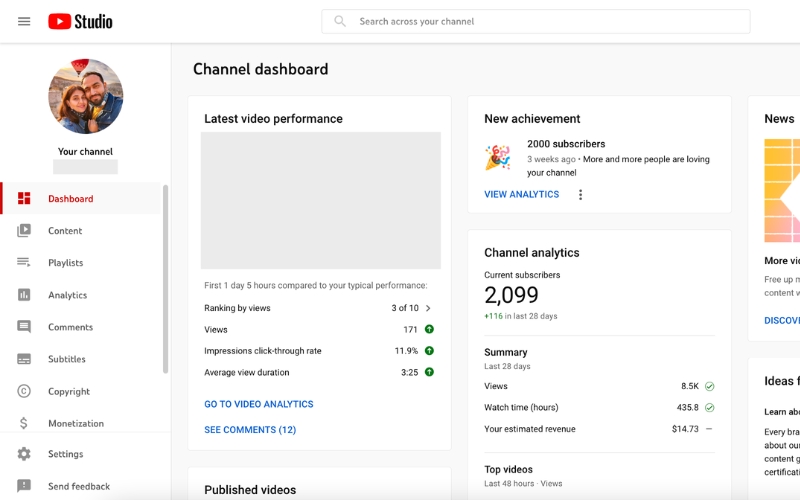Click the green arrow beside Average view duration

[430, 372]
